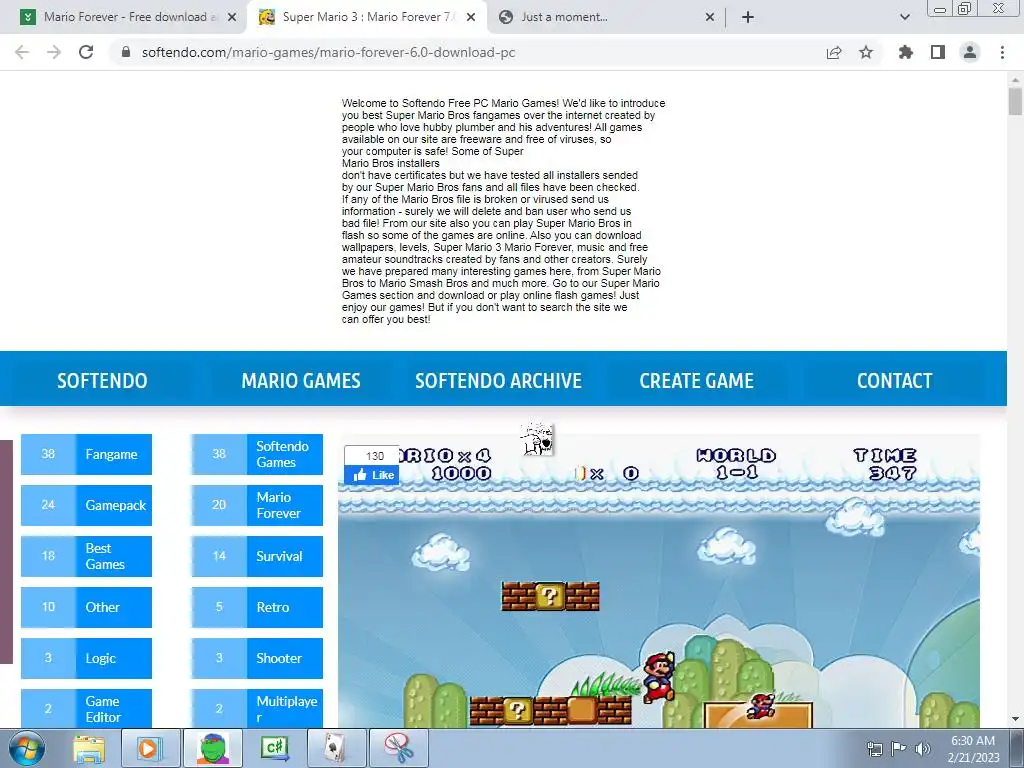Click the browser back arrow
1024x768 pixels.
[x=22, y=52]
